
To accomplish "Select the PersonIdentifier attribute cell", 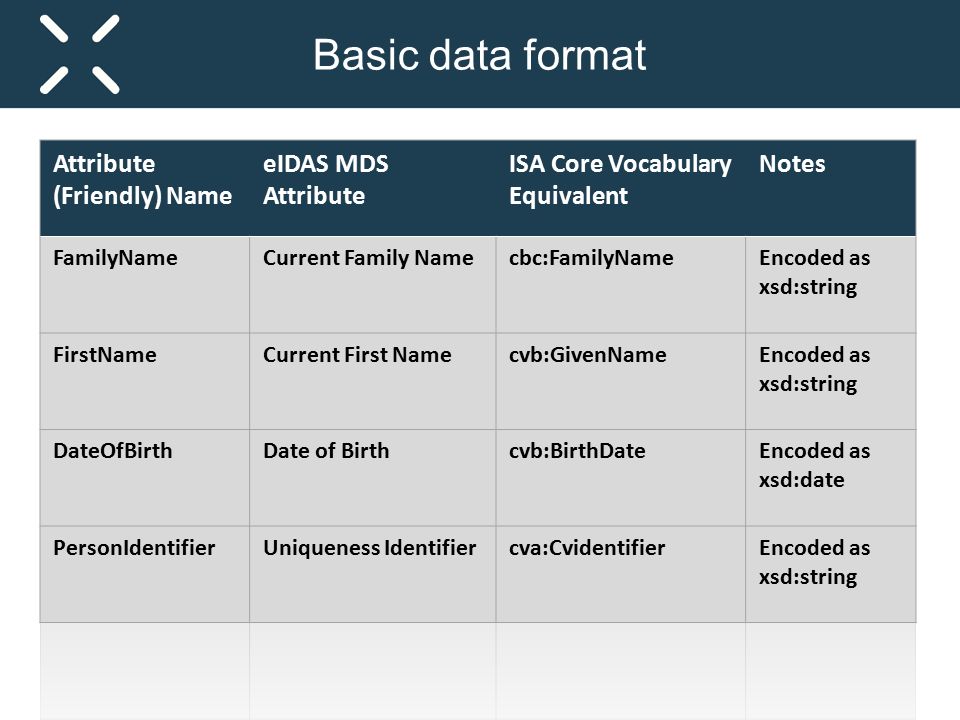I will tap(145, 574).
